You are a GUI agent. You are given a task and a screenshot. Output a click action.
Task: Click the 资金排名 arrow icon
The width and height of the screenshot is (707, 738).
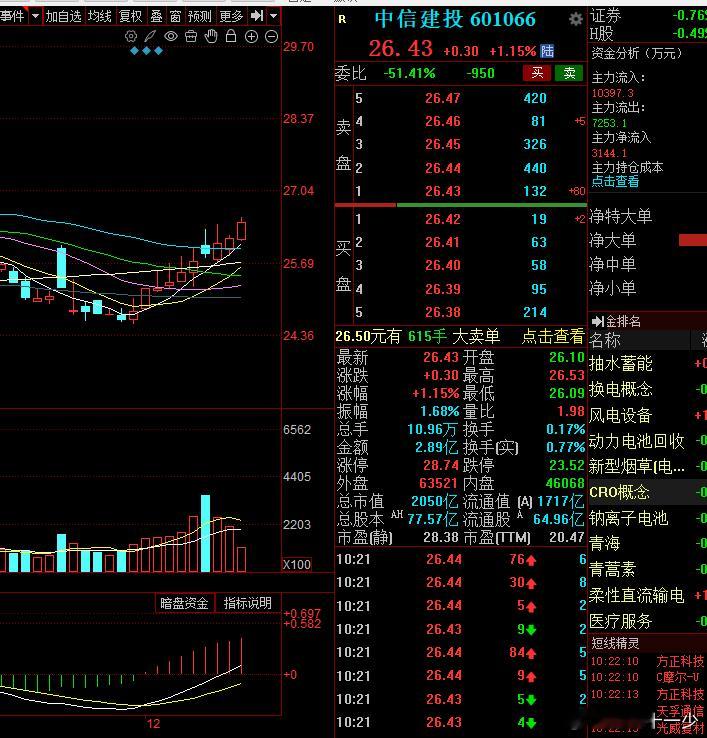(x=598, y=321)
